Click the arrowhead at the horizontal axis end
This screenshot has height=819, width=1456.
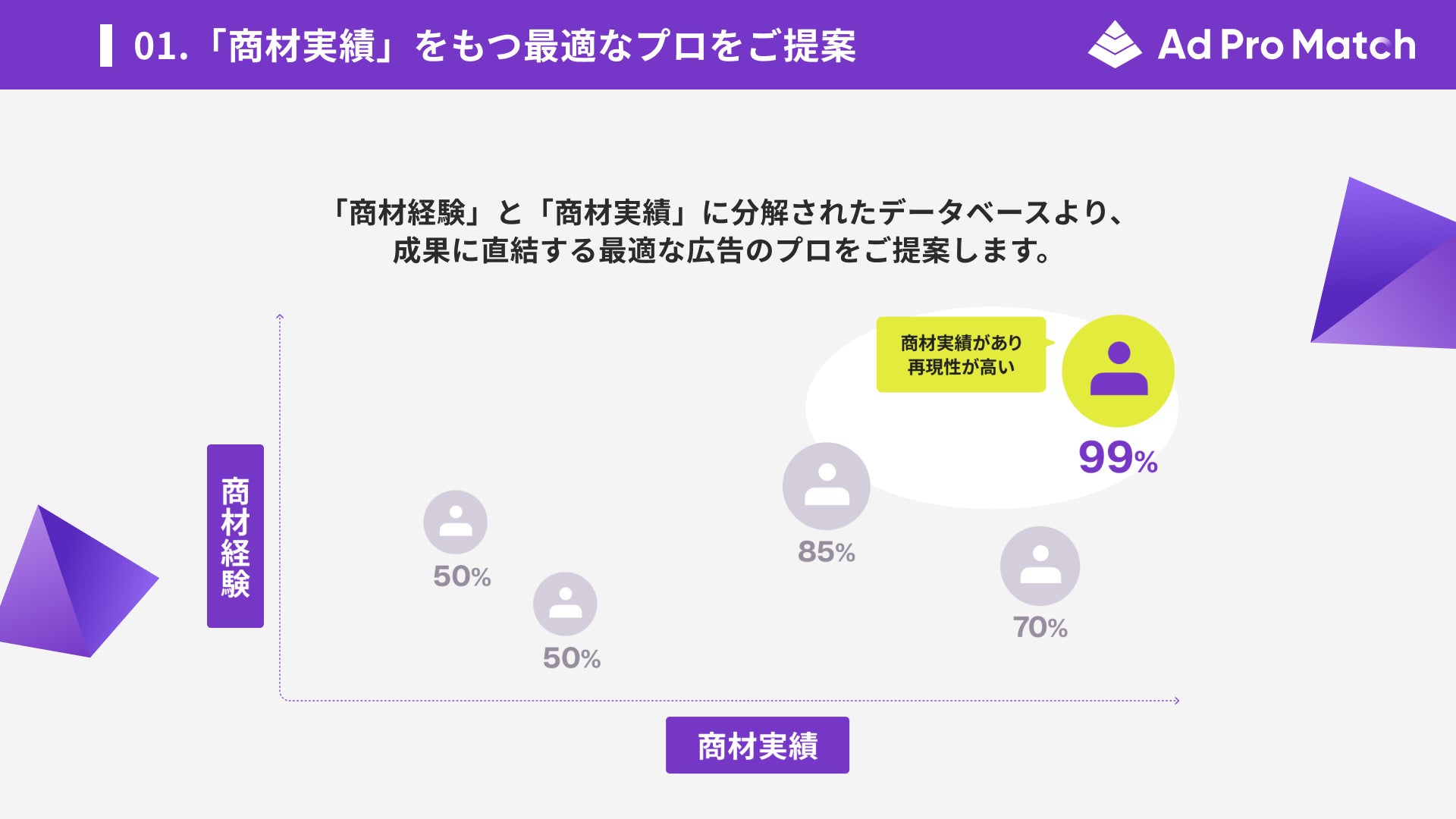(x=1176, y=701)
